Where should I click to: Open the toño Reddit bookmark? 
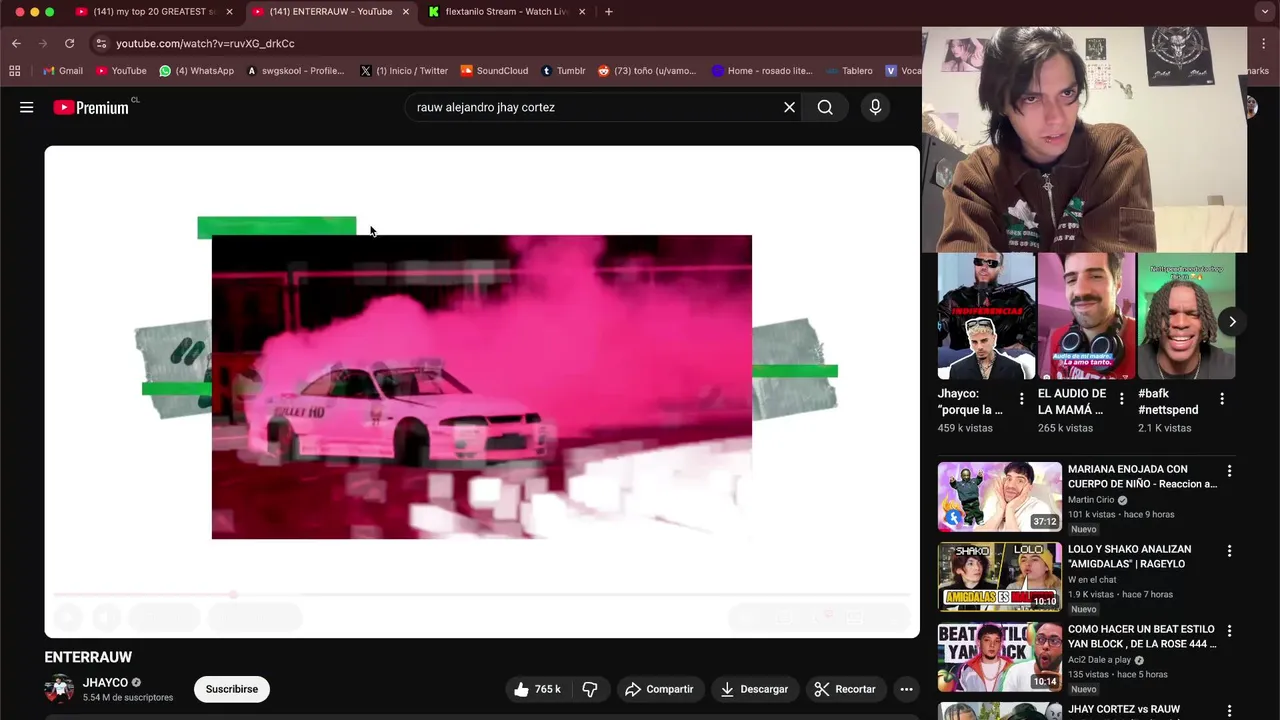[x=647, y=71]
